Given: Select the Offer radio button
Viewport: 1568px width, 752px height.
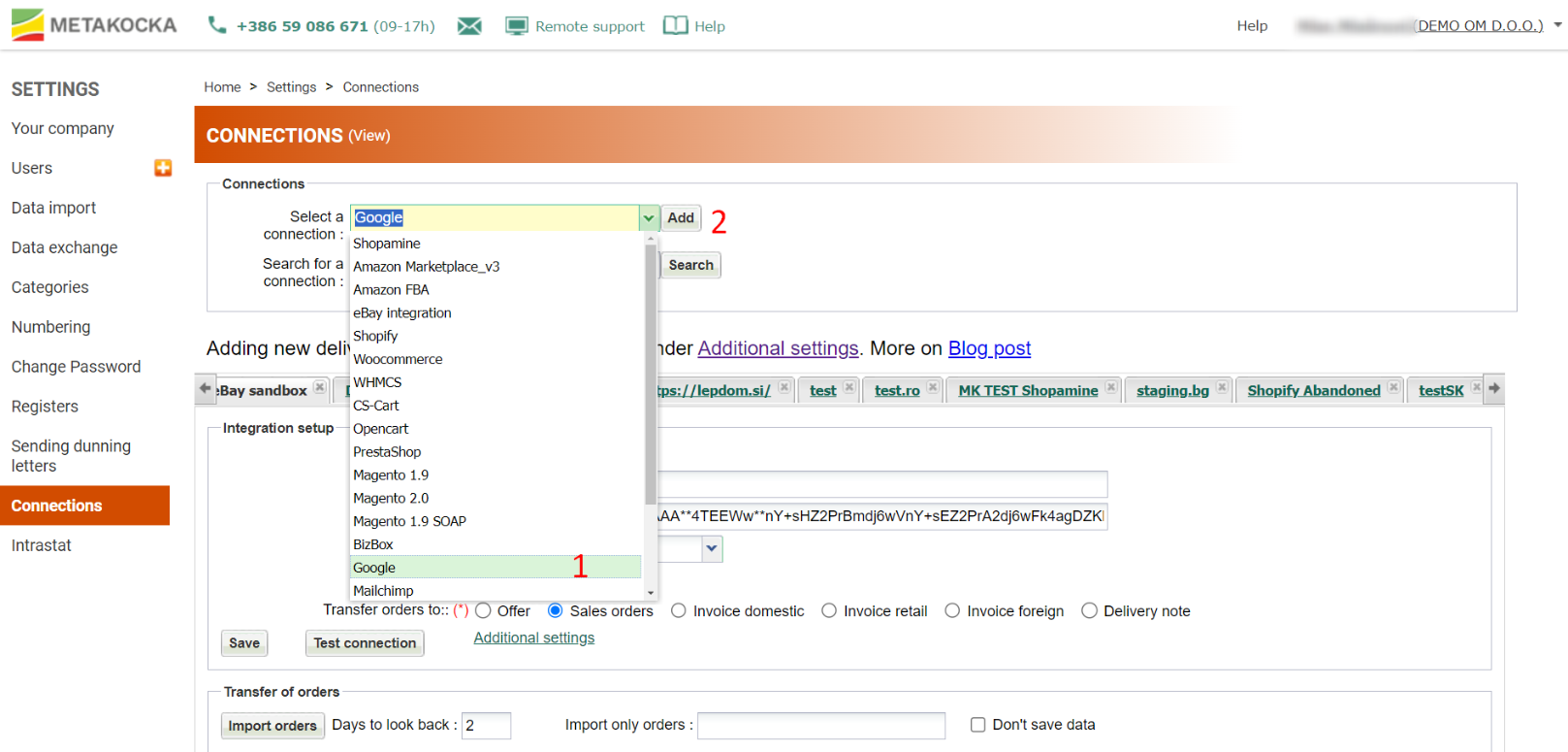Looking at the screenshot, I should click(x=483, y=610).
